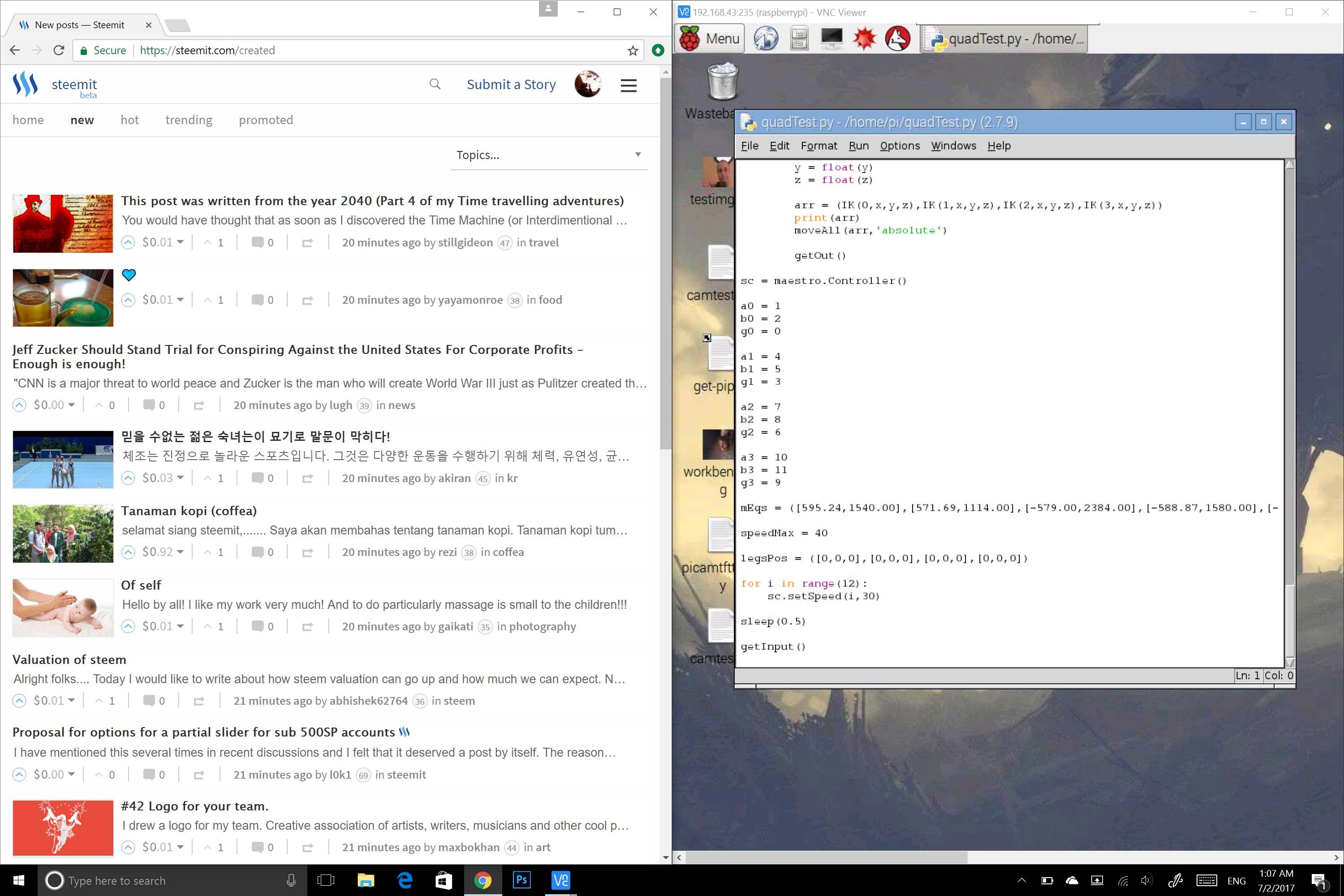Open the terminal icon in Pi taskbar
The width and height of the screenshot is (1344, 896).
831,38
